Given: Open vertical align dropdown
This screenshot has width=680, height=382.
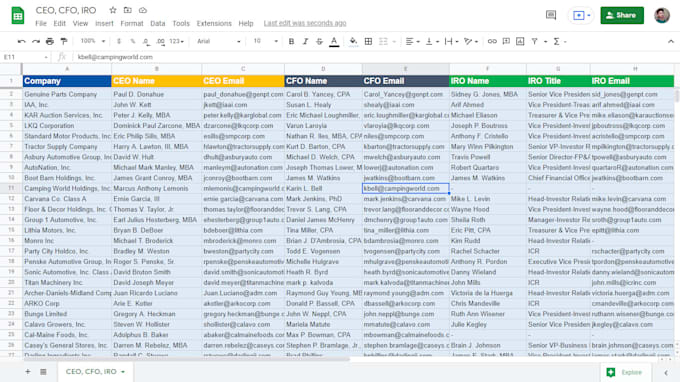Looking at the screenshot, I should 432,41.
